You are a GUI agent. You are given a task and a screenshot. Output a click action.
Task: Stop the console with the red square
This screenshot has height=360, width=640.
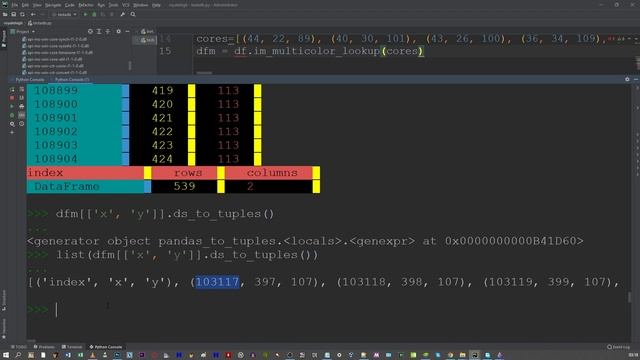tap(12, 98)
